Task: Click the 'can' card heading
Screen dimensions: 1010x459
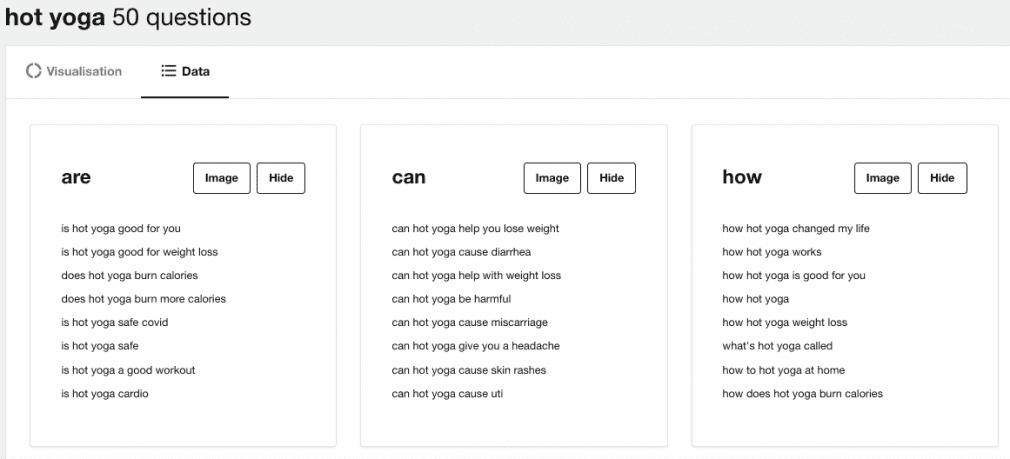Action: pos(409,178)
